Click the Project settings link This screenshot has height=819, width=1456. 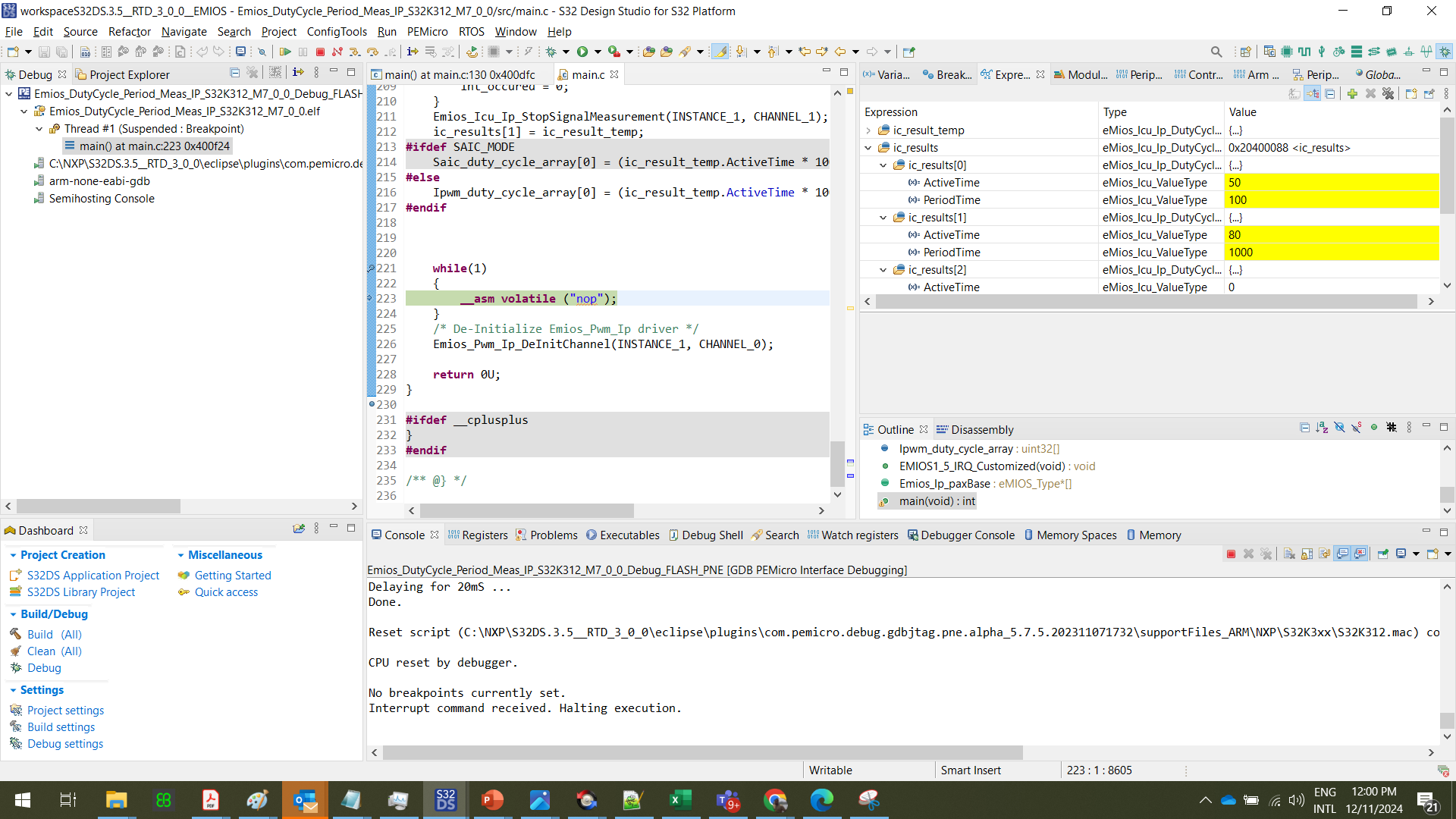pos(66,711)
